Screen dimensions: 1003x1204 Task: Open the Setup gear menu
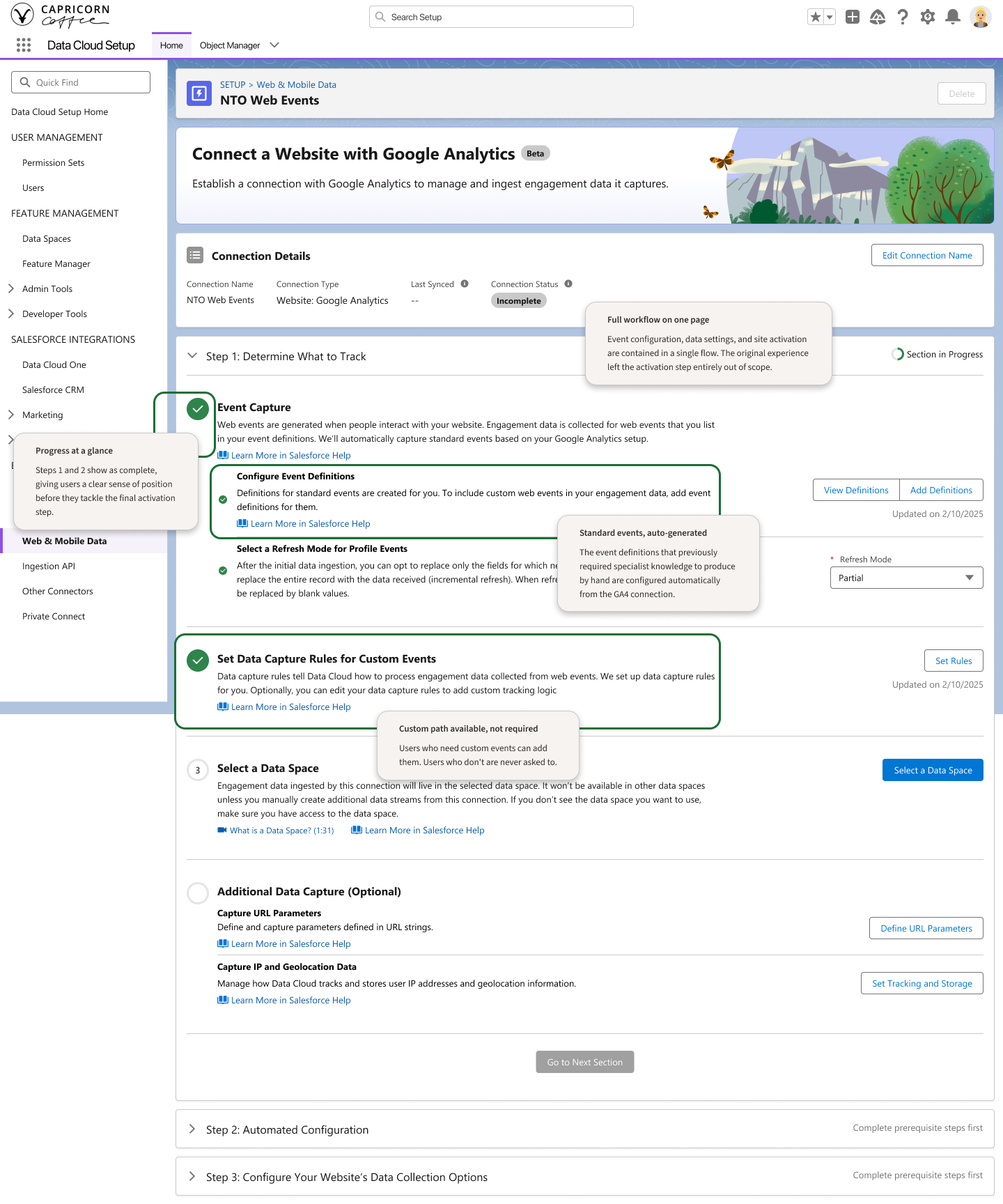click(x=928, y=17)
